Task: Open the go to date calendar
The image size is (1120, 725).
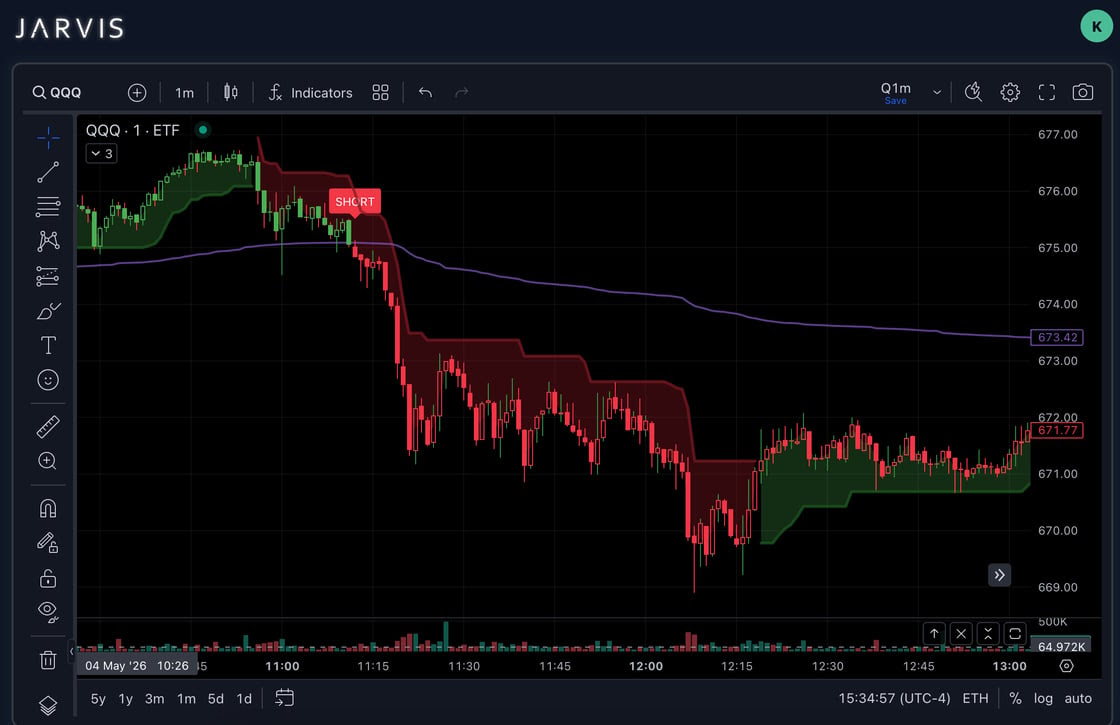Action: [284, 698]
